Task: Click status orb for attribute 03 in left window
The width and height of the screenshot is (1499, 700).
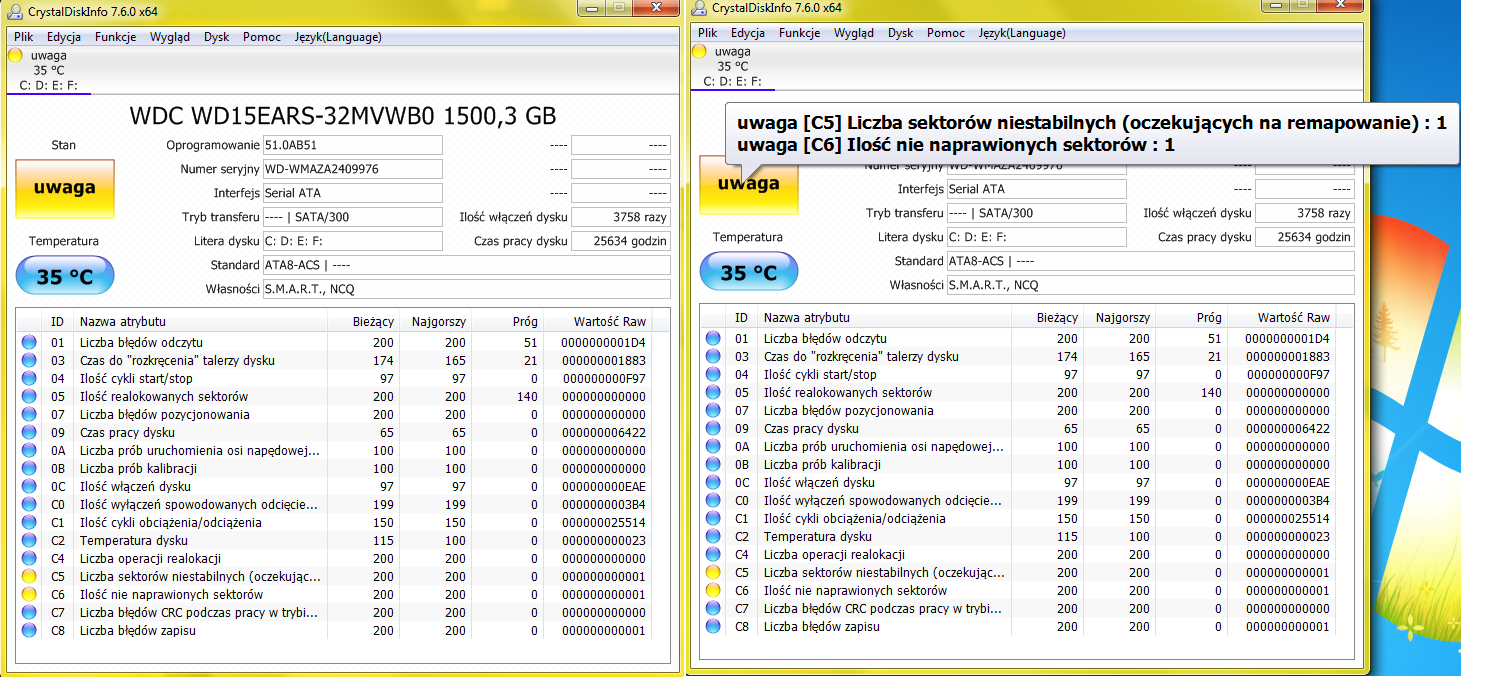Action: tap(29, 360)
